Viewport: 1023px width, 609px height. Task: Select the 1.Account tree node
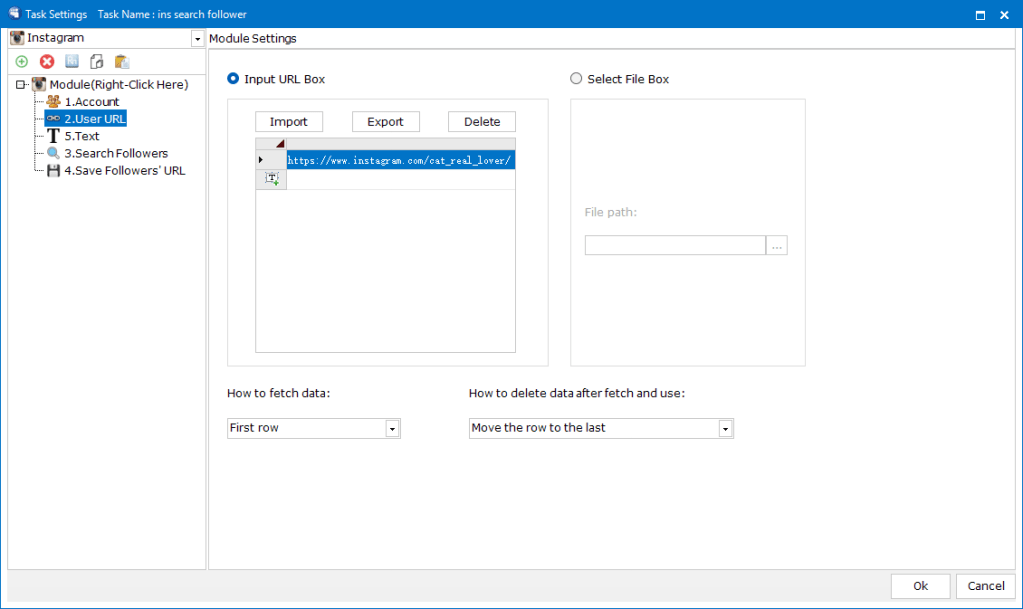(x=91, y=102)
